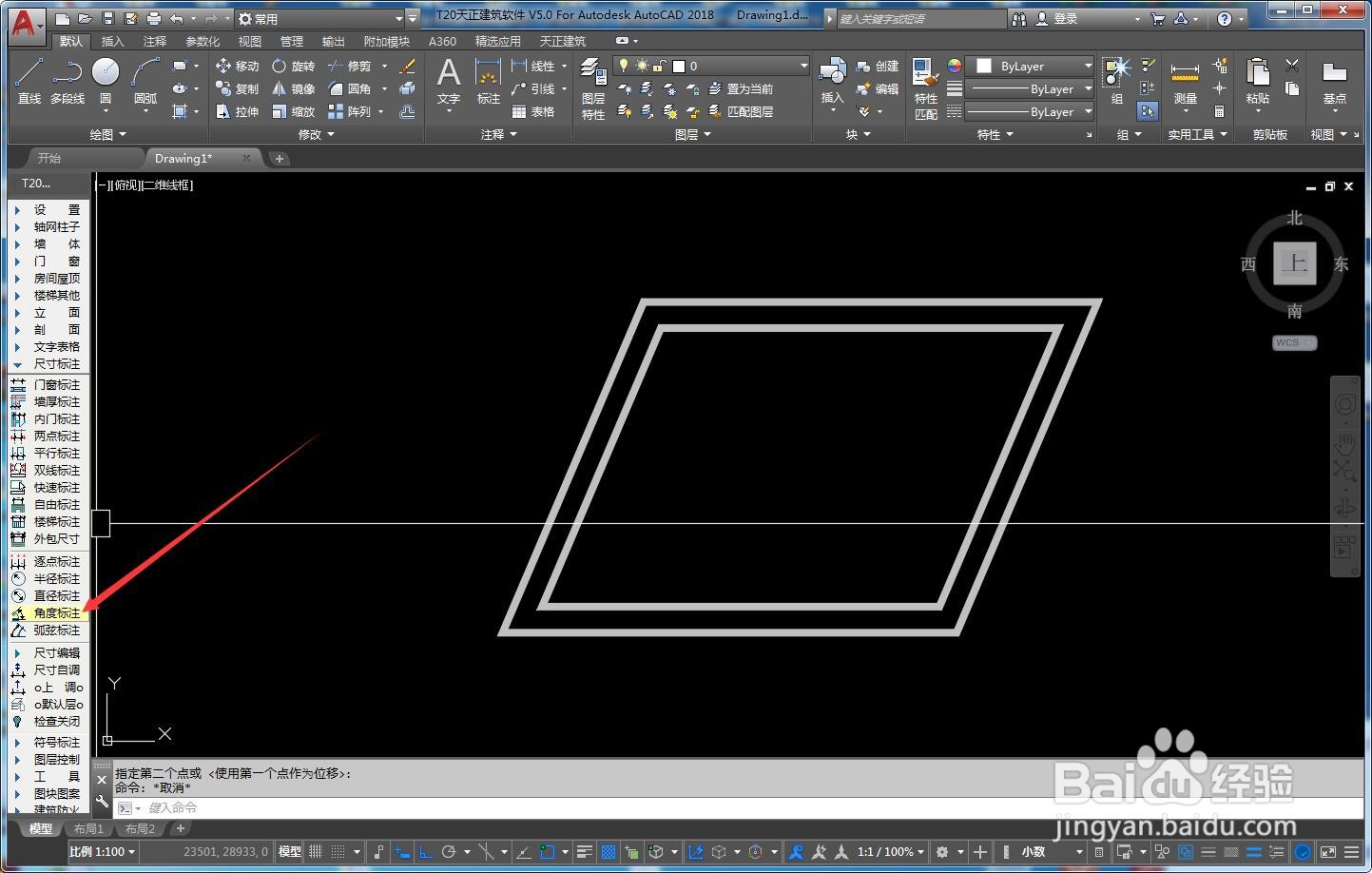1372x873 pixels.
Task: Toggle the 模型 model space status button
Action: click(x=289, y=852)
